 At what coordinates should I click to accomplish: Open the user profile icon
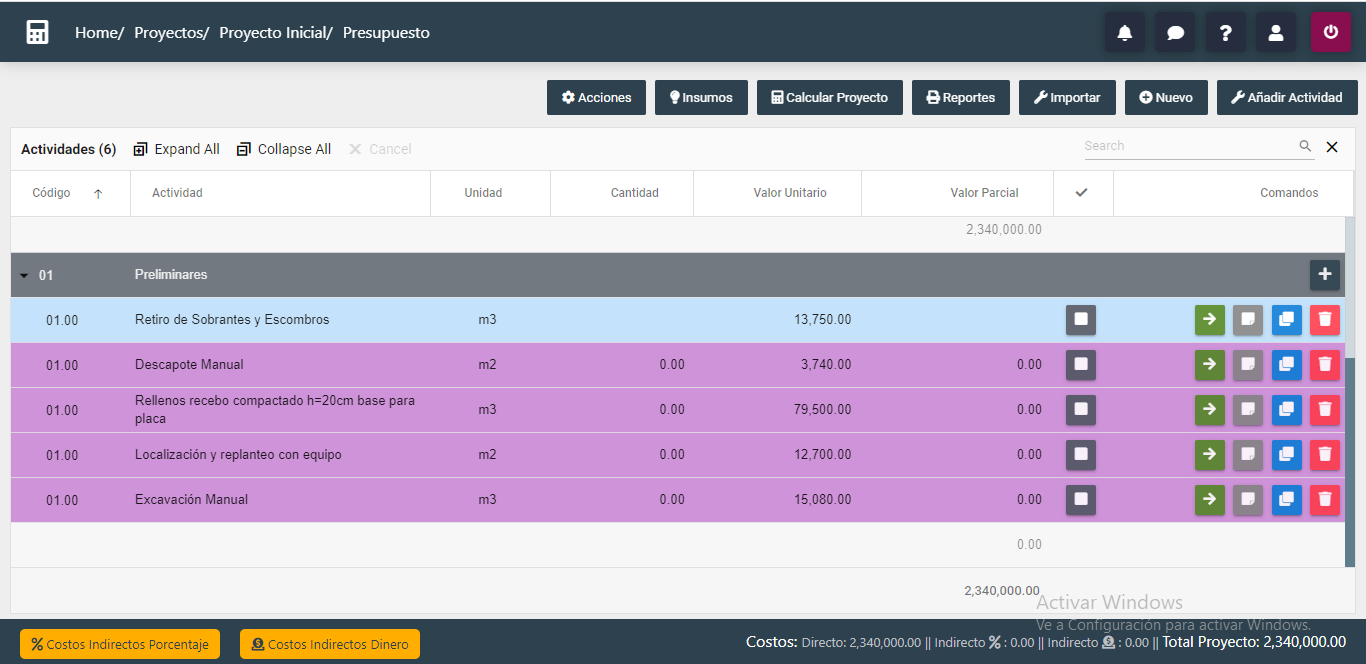pyautogui.click(x=1275, y=32)
